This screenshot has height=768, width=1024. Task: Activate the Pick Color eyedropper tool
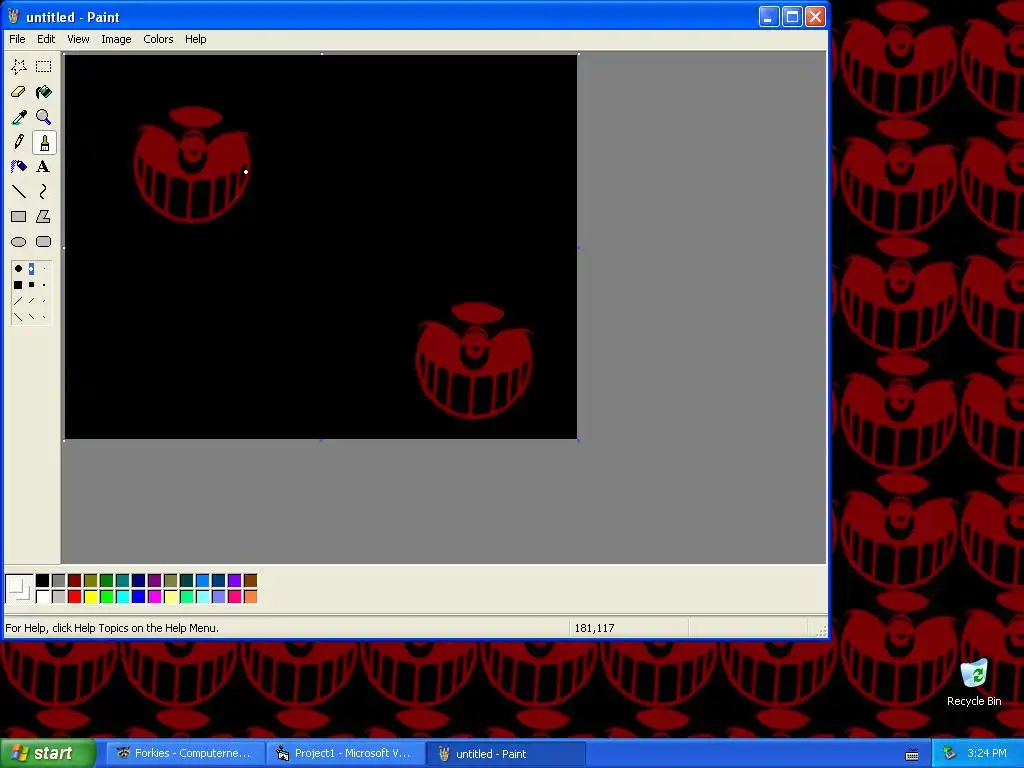[x=18, y=117]
